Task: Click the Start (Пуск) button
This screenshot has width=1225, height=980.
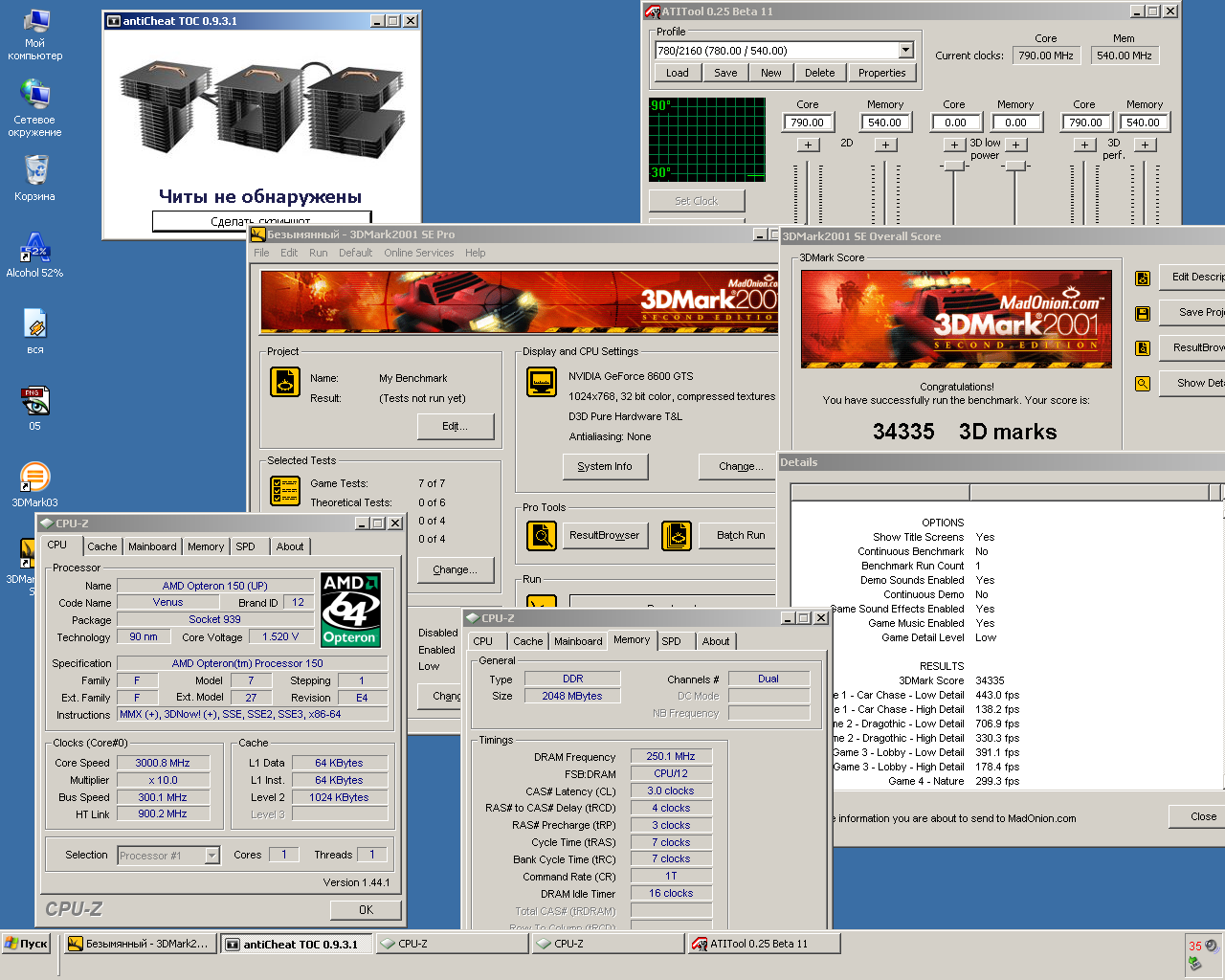Action: (26, 944)
